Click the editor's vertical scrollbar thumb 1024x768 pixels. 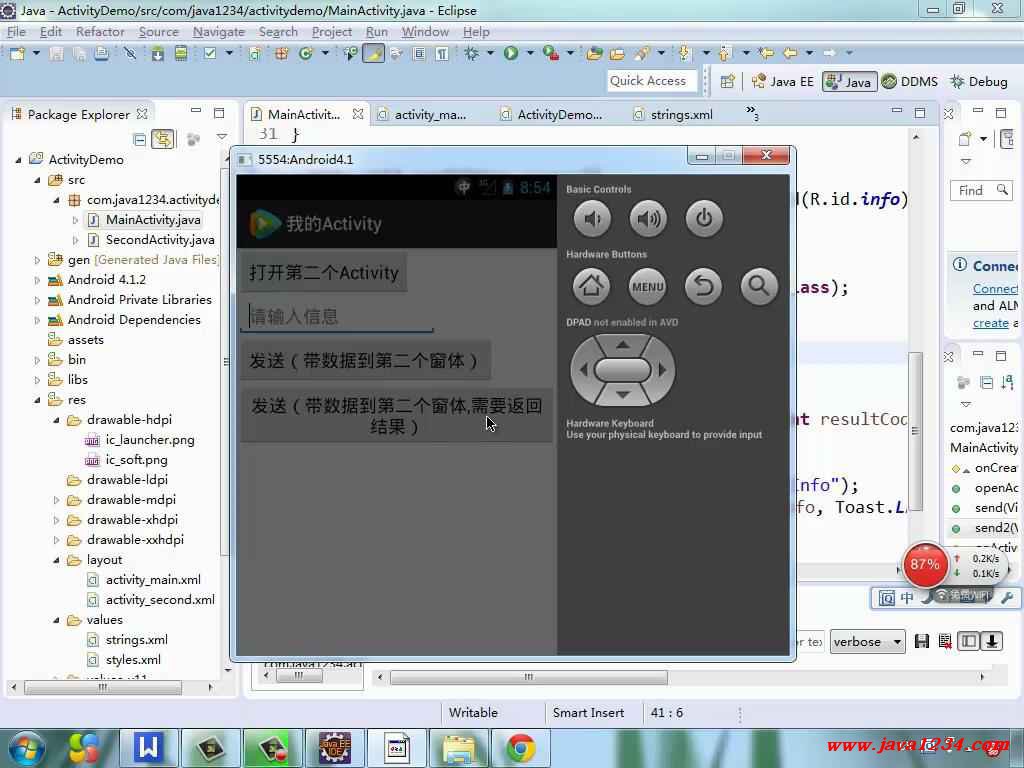[x=916, y=431]
